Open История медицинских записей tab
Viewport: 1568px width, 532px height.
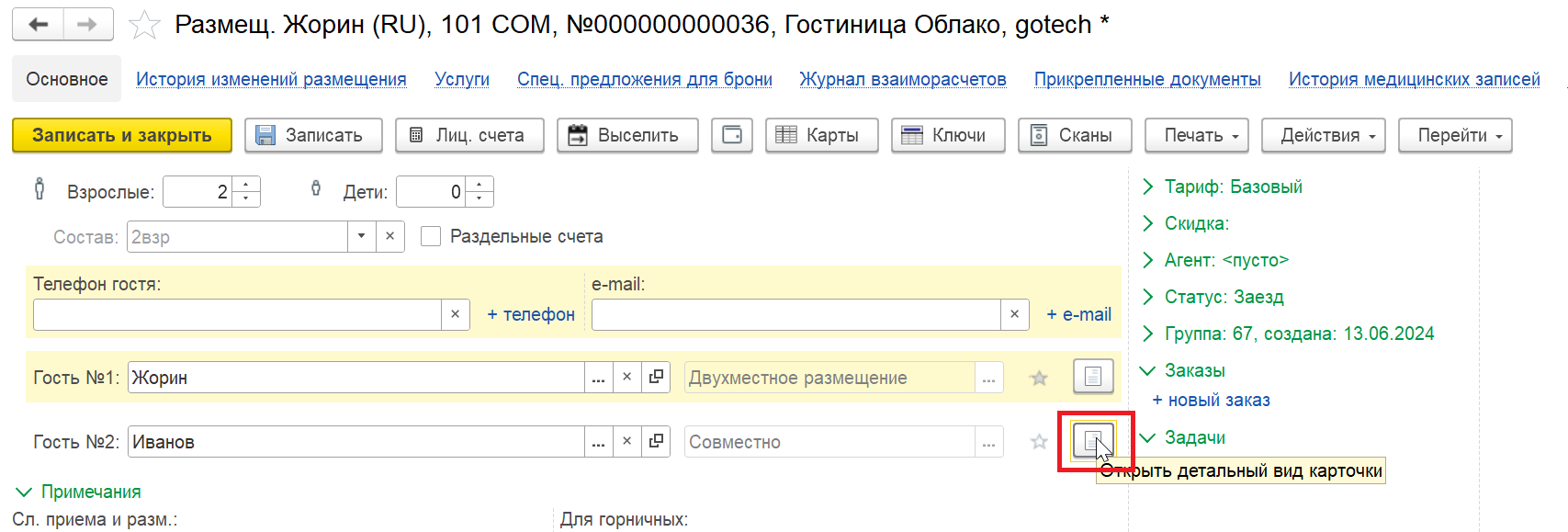[x=1415, y=79]
